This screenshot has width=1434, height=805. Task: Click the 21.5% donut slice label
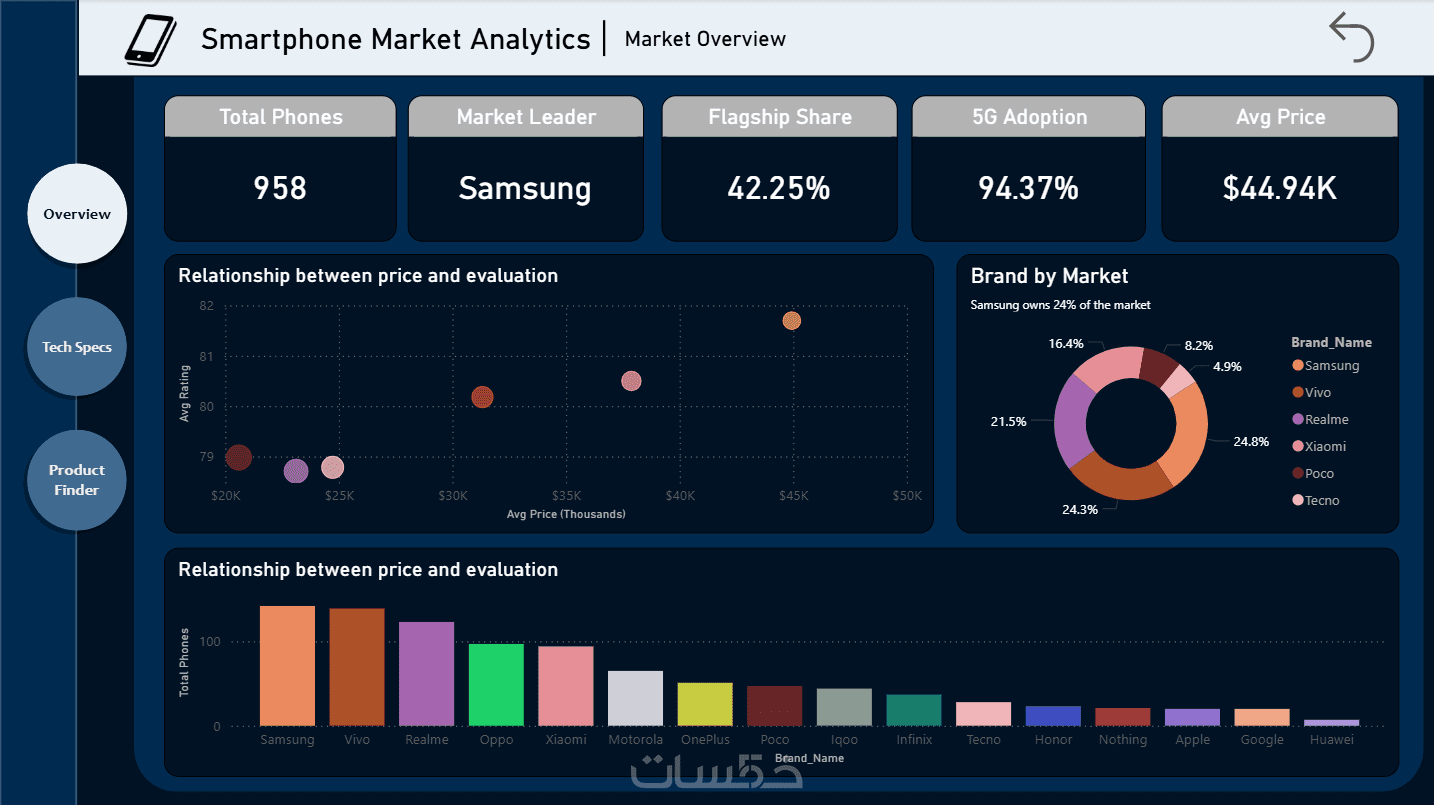(x=1008, y=422)
